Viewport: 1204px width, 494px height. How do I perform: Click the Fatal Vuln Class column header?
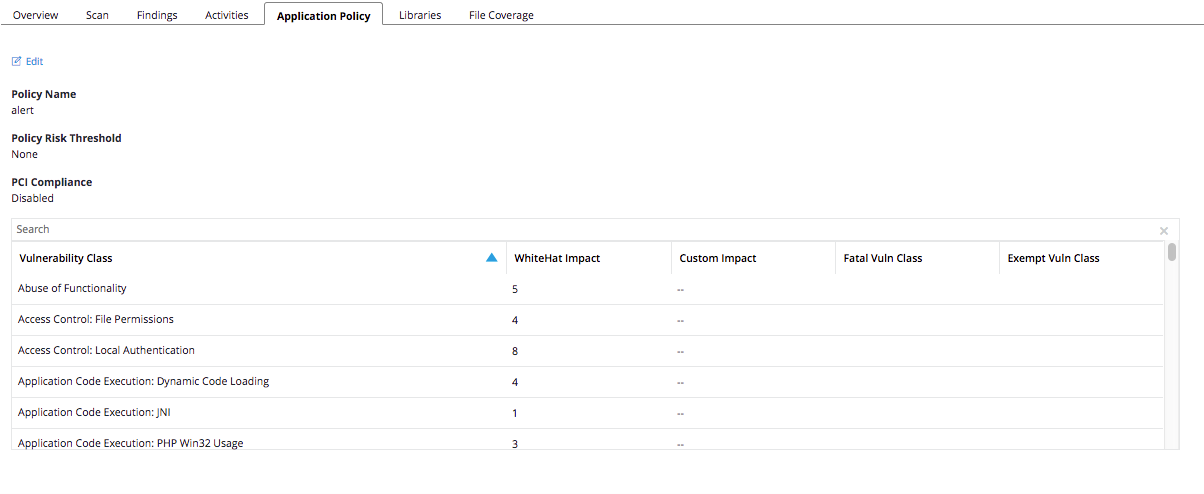pos(917,258)
